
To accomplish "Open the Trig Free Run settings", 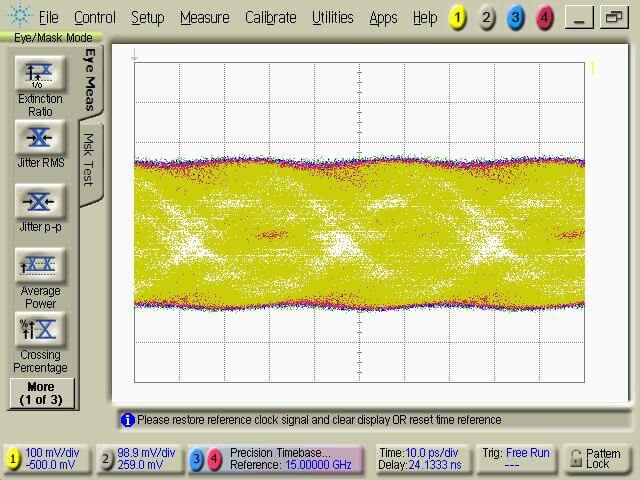I will [x=513, y=459].
